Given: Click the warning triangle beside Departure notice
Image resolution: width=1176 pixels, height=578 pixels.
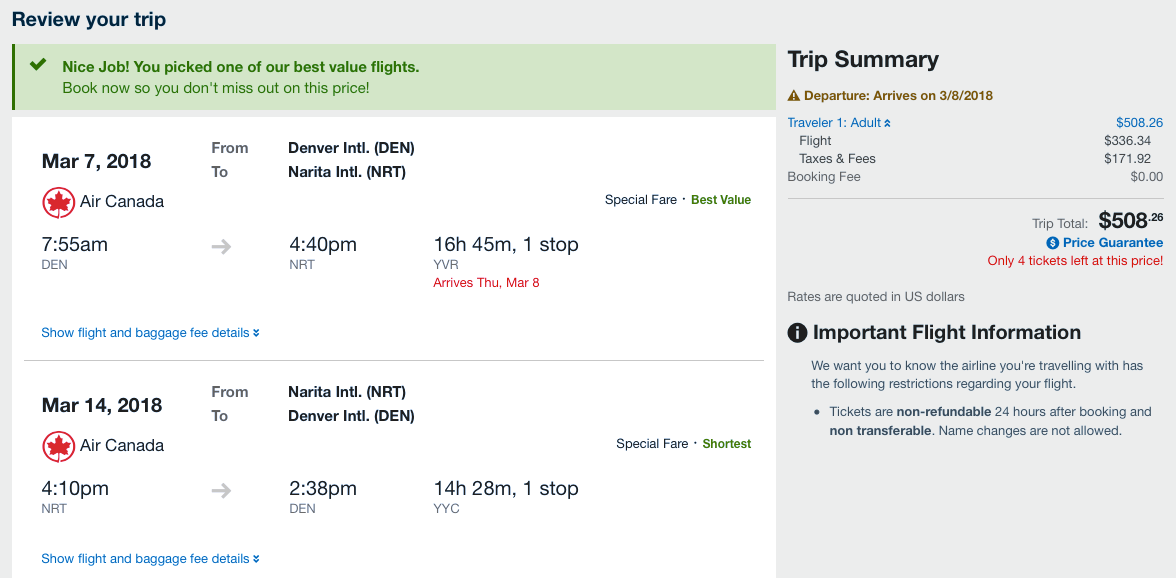Looking at the screenshot, I should (x=794, y=96).
